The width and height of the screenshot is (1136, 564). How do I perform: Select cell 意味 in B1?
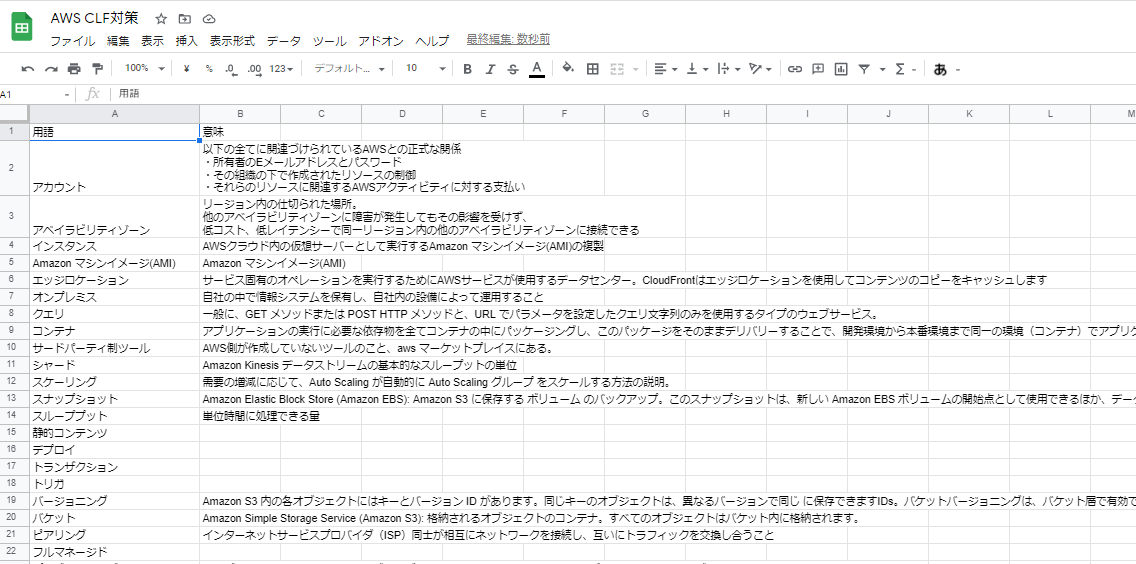pyautogui.click(x=240, y=133)
